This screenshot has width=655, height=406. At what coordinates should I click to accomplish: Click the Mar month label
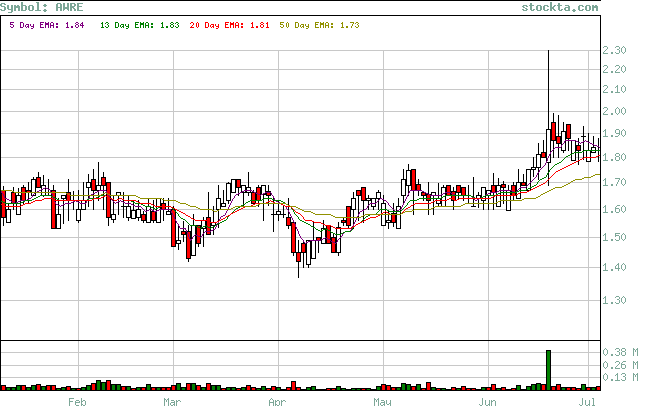pos(172,401)
